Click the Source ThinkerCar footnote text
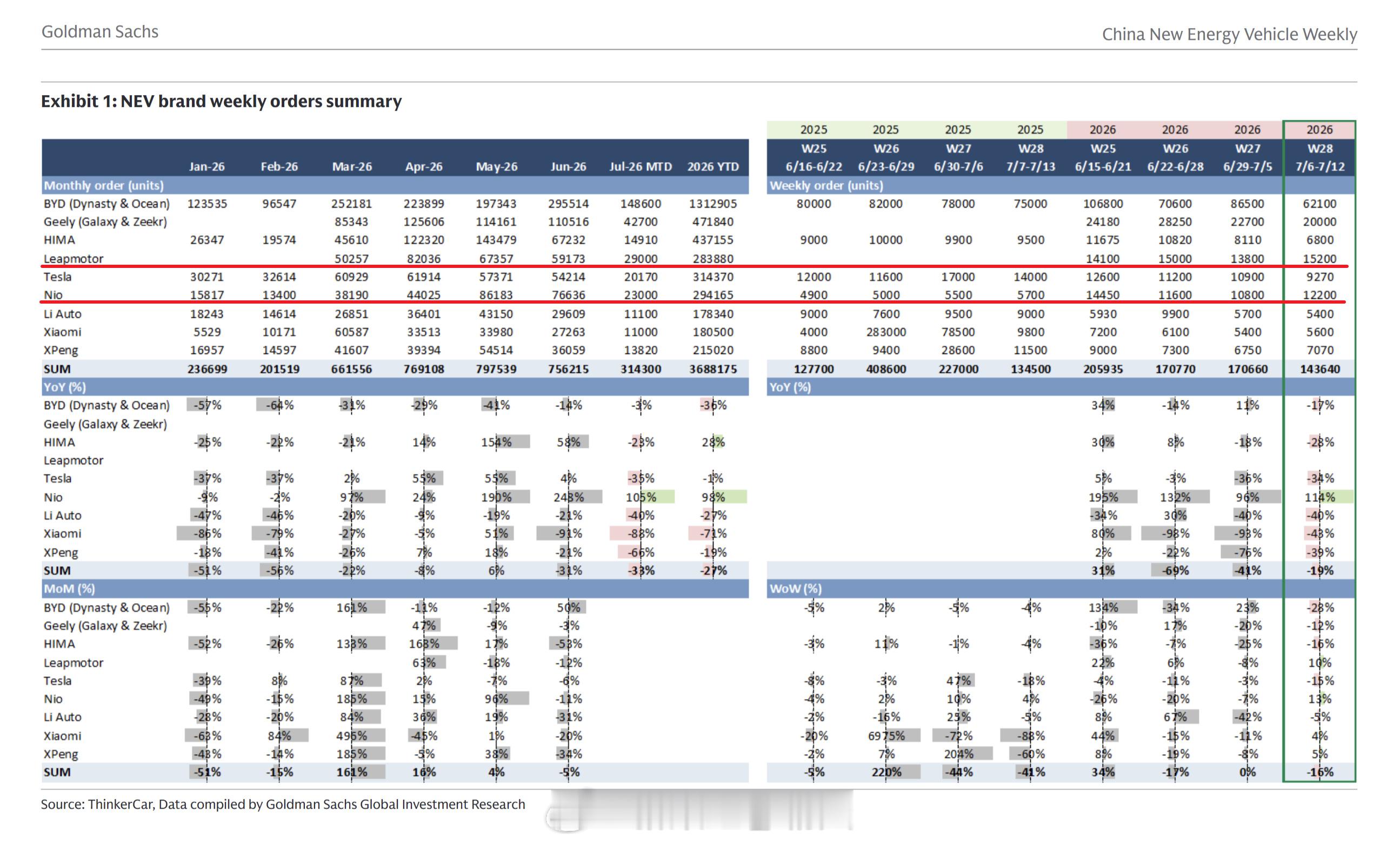1400x846 pixels. click(283, 804)
